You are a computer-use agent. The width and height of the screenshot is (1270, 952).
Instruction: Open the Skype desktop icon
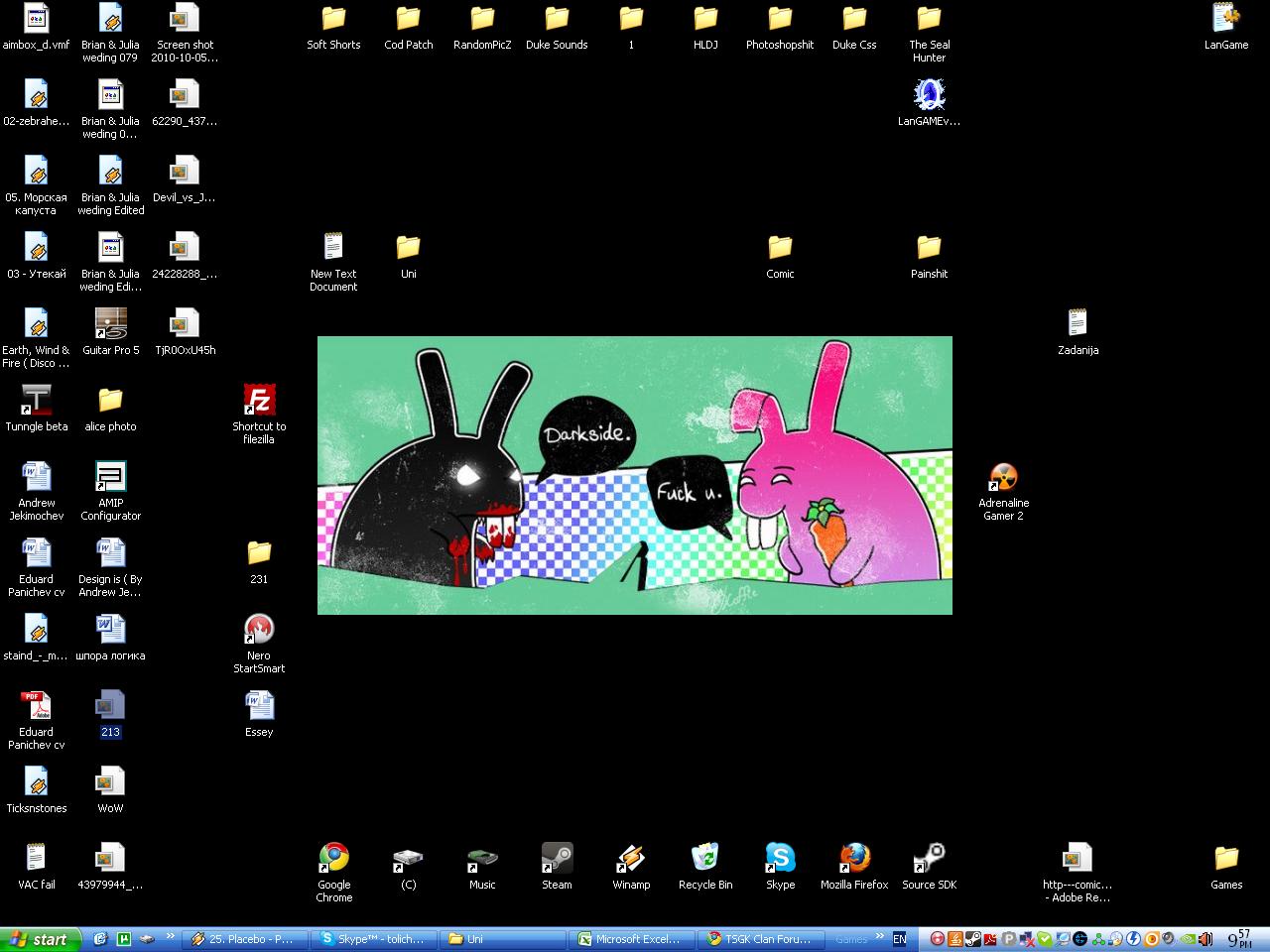[780, 859]
